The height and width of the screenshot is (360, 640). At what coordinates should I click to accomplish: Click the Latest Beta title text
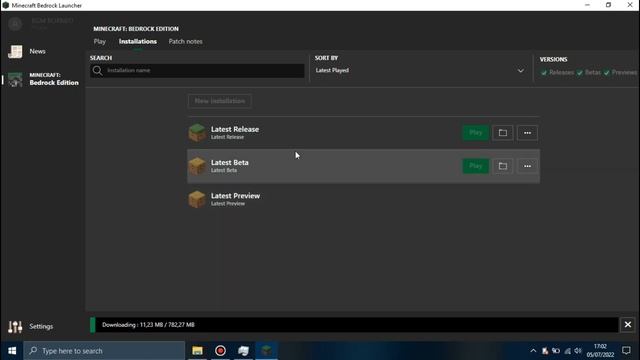[x=229, y=162]
